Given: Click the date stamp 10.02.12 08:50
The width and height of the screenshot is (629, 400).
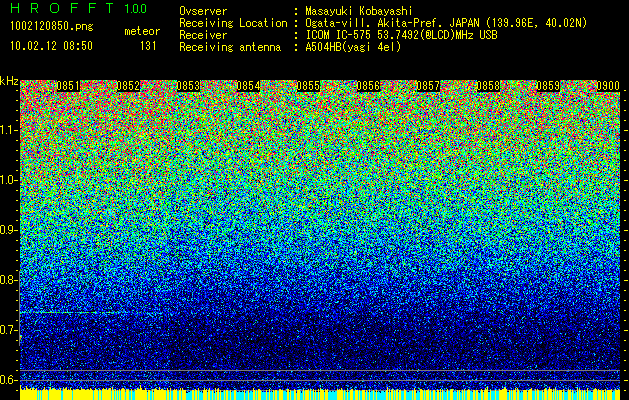Looking at the screenshot, I should [51, 46].
